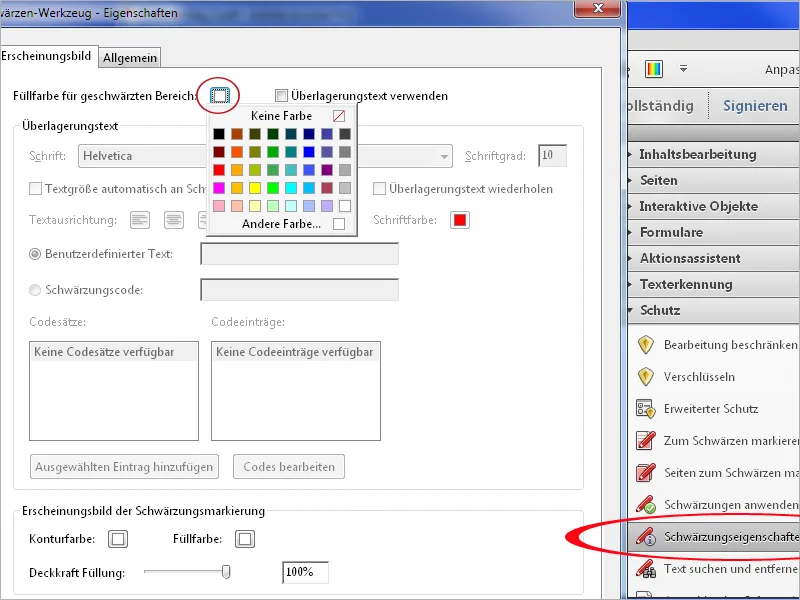Image resolution: width=800 pixels, height=600 pixels.
Task: Click the Schwärzungseigenschaften icon
Action: (x=645, y=536)
